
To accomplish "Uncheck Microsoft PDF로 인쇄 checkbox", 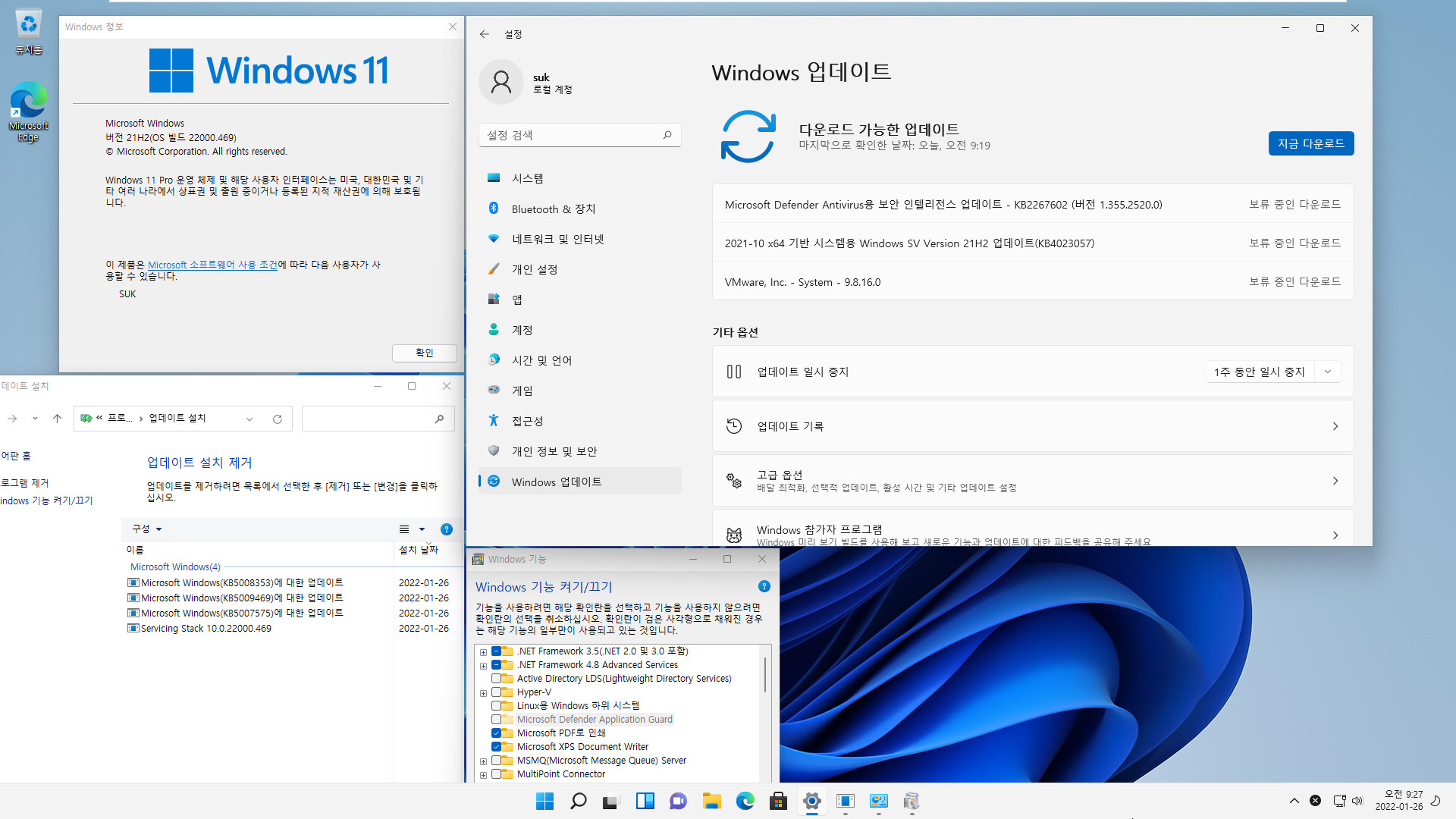I will [496, 733].
